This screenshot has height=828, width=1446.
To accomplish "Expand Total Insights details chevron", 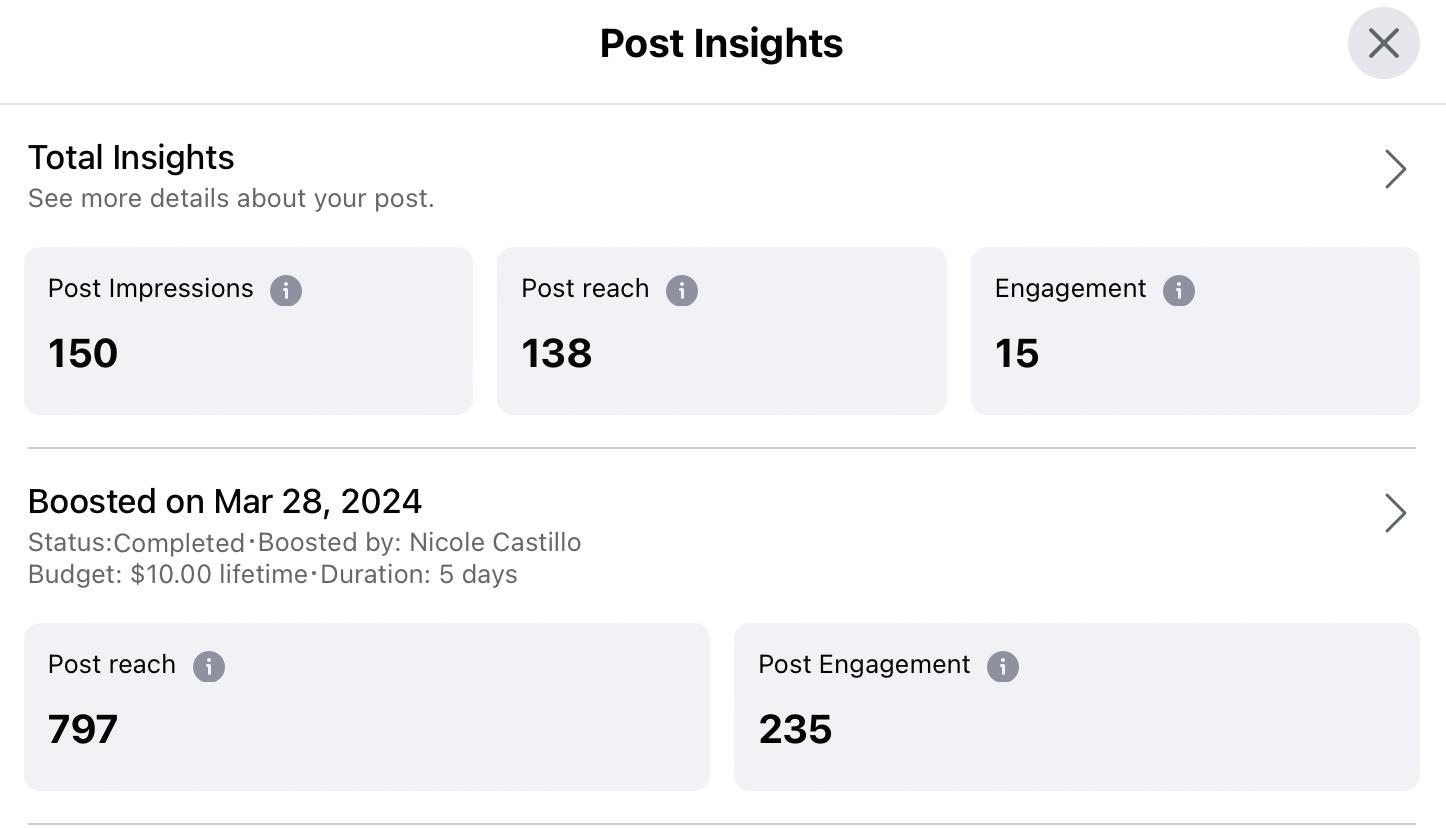I will tap(1395, 169).
